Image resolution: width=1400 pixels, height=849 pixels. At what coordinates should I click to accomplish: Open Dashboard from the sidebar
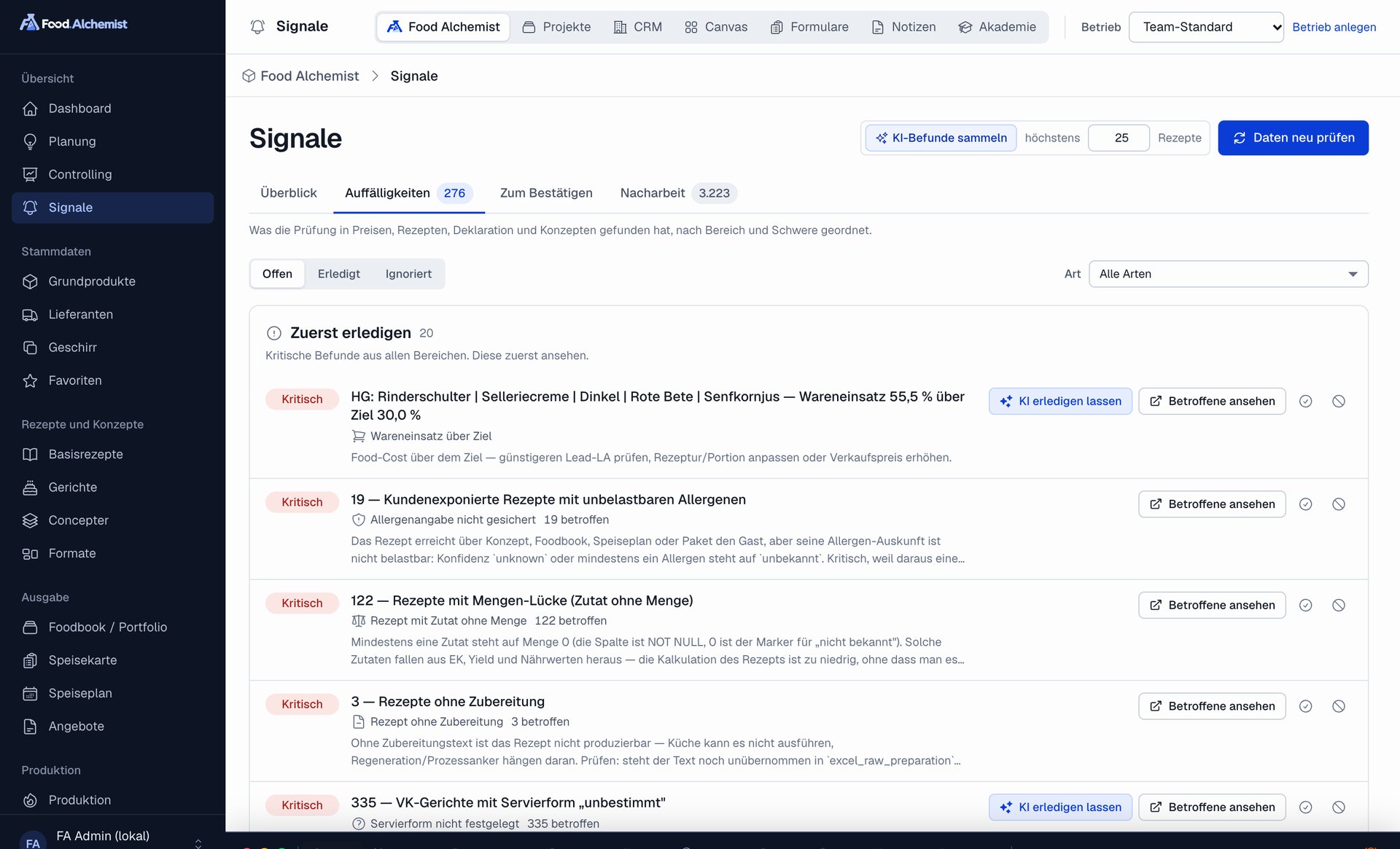tap(112, 109)
